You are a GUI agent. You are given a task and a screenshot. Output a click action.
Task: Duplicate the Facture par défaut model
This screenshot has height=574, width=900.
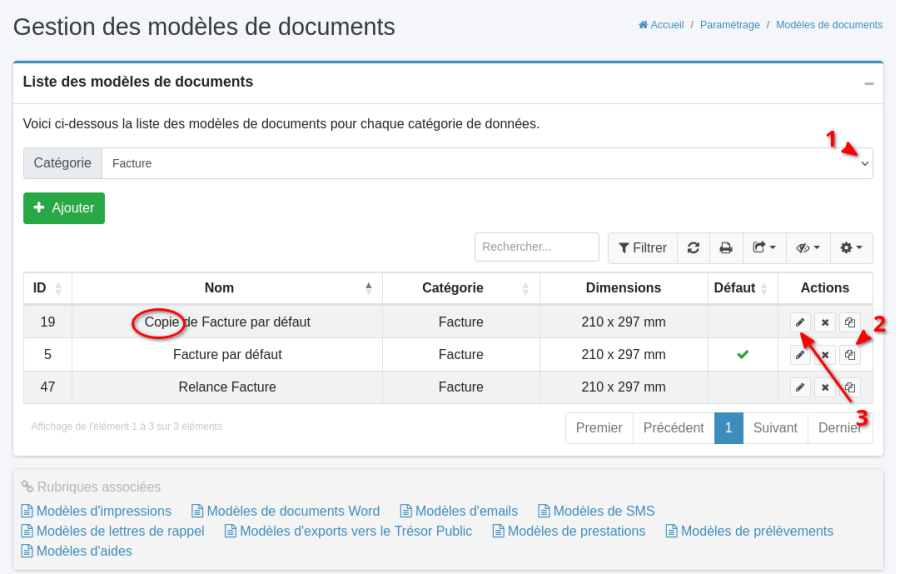click(849, 355)
